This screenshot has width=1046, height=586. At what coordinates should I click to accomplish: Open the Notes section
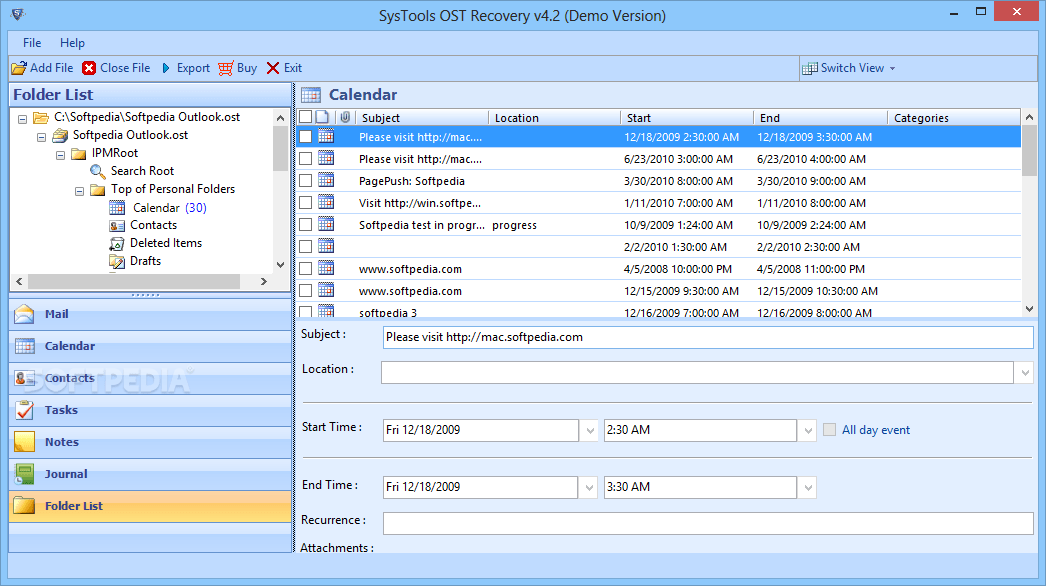click(24, 441)
